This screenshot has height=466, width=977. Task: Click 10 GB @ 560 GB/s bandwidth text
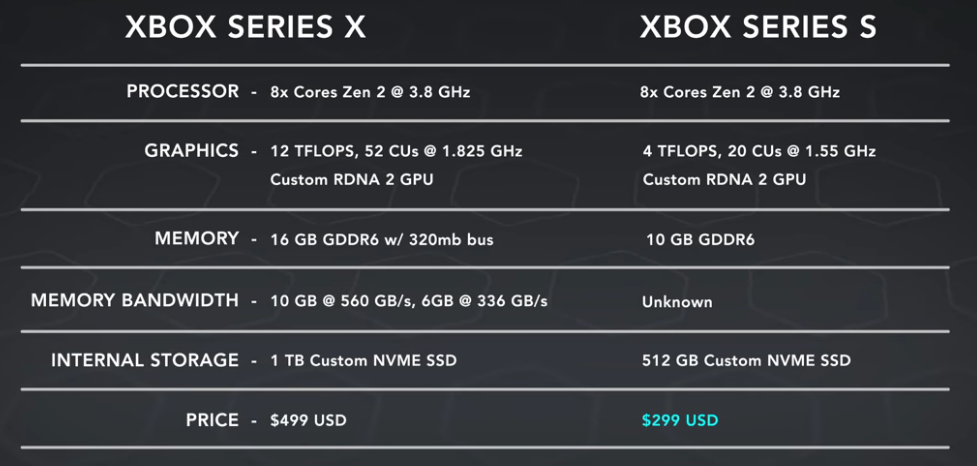pyautogui.click(x=342, y=301)
